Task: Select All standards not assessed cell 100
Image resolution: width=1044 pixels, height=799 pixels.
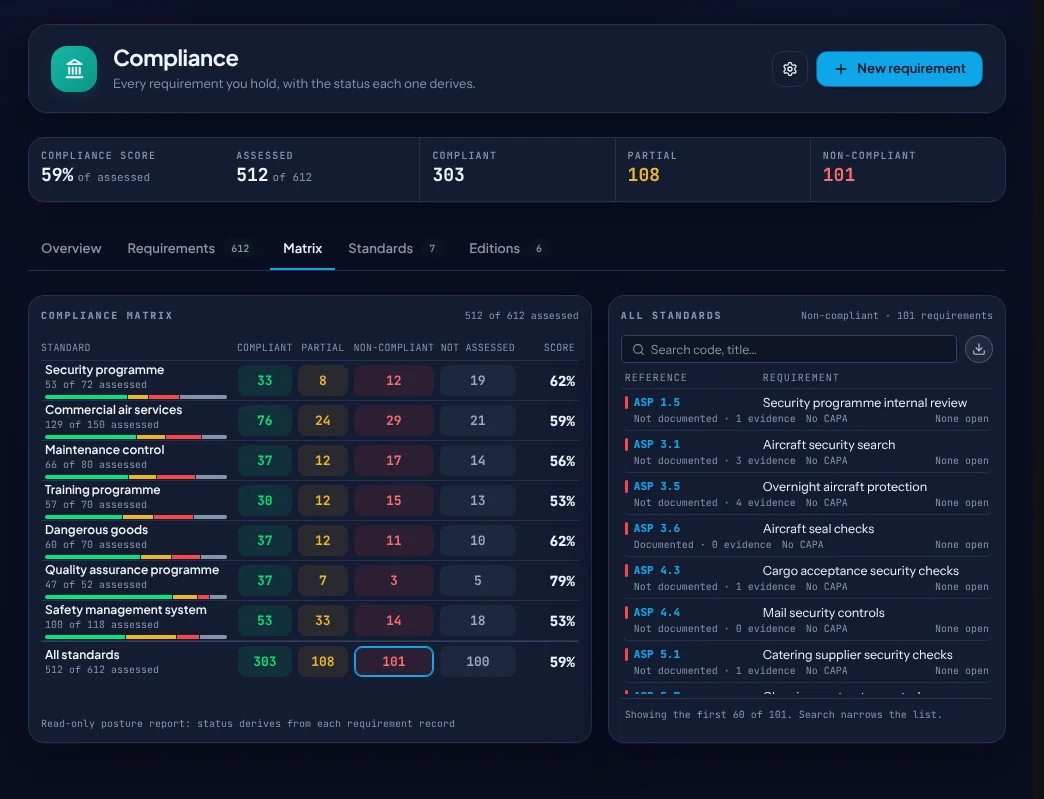Action: click(x=477, y=661)
